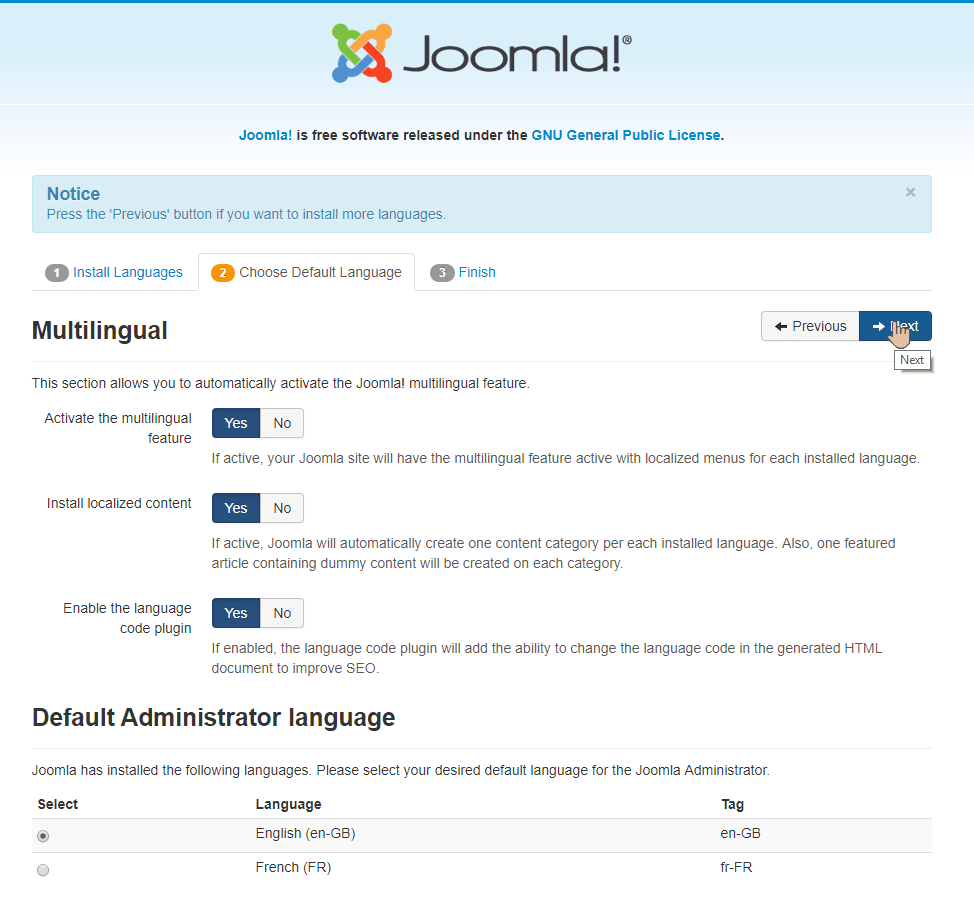
Task: Enable the language code plugin with Yes
Action: coord(236,613)
